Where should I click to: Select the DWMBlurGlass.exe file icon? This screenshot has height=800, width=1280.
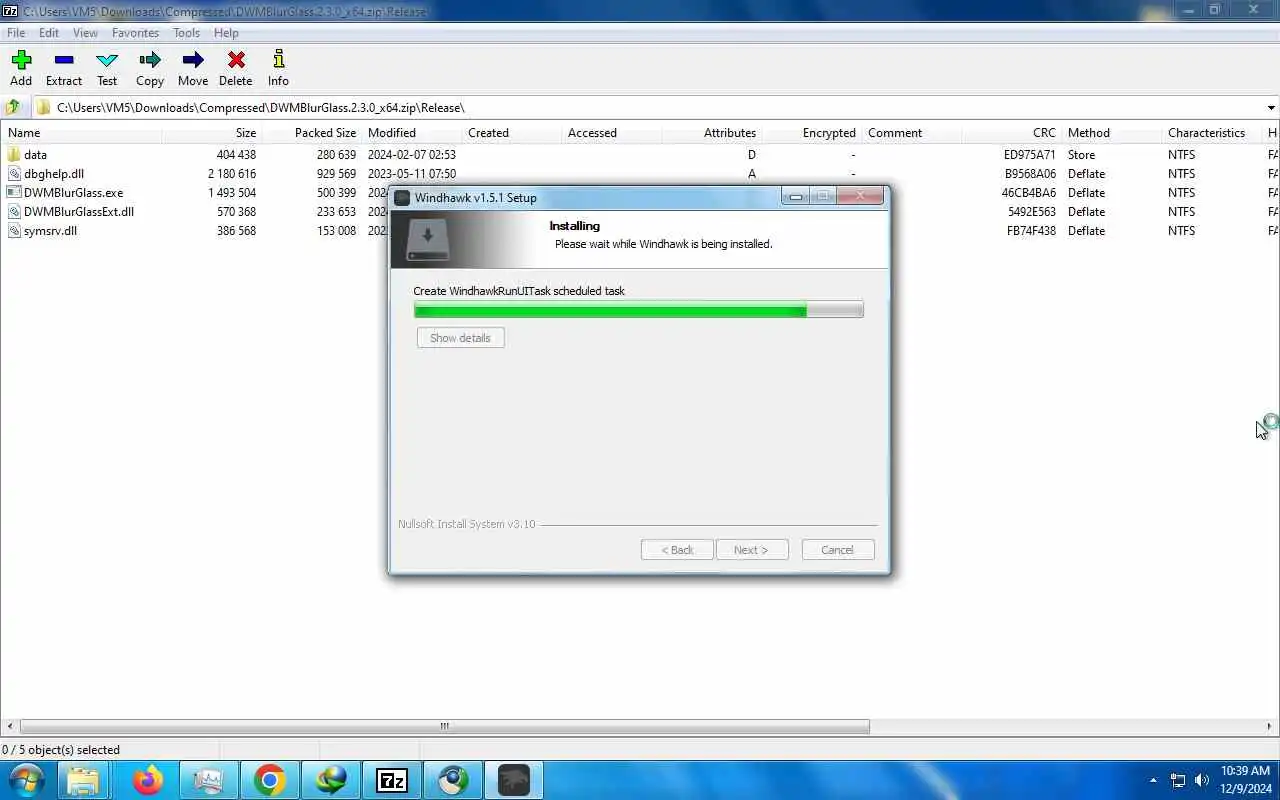click(14, 193)
